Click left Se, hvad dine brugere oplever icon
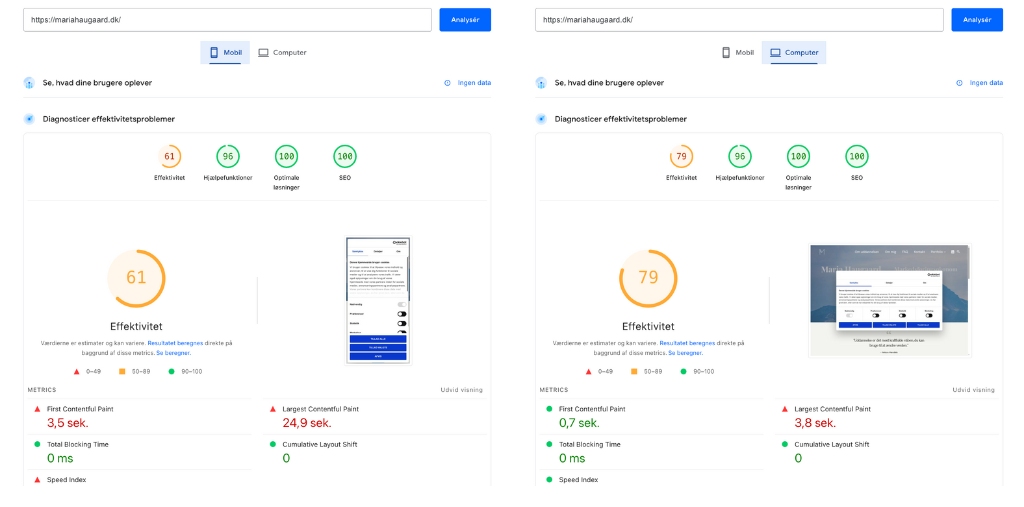 (x=29, y=83)
